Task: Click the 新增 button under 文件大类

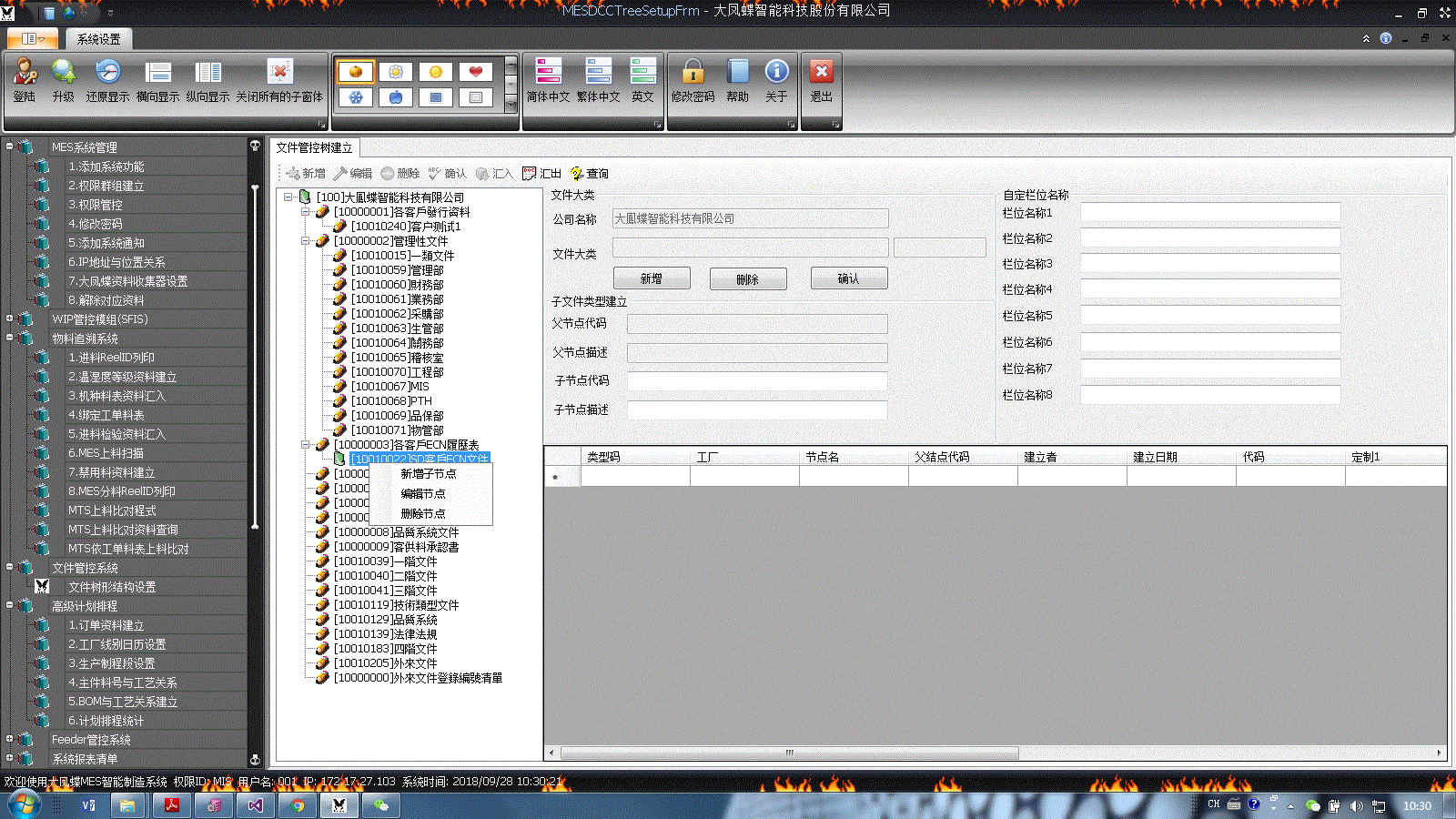Action: tap(652, 278)
